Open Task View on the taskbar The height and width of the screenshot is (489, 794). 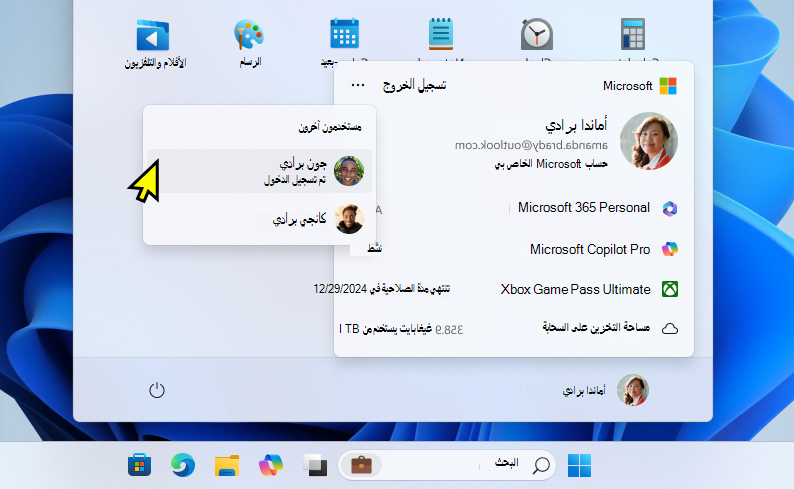(x=315, y=465)
